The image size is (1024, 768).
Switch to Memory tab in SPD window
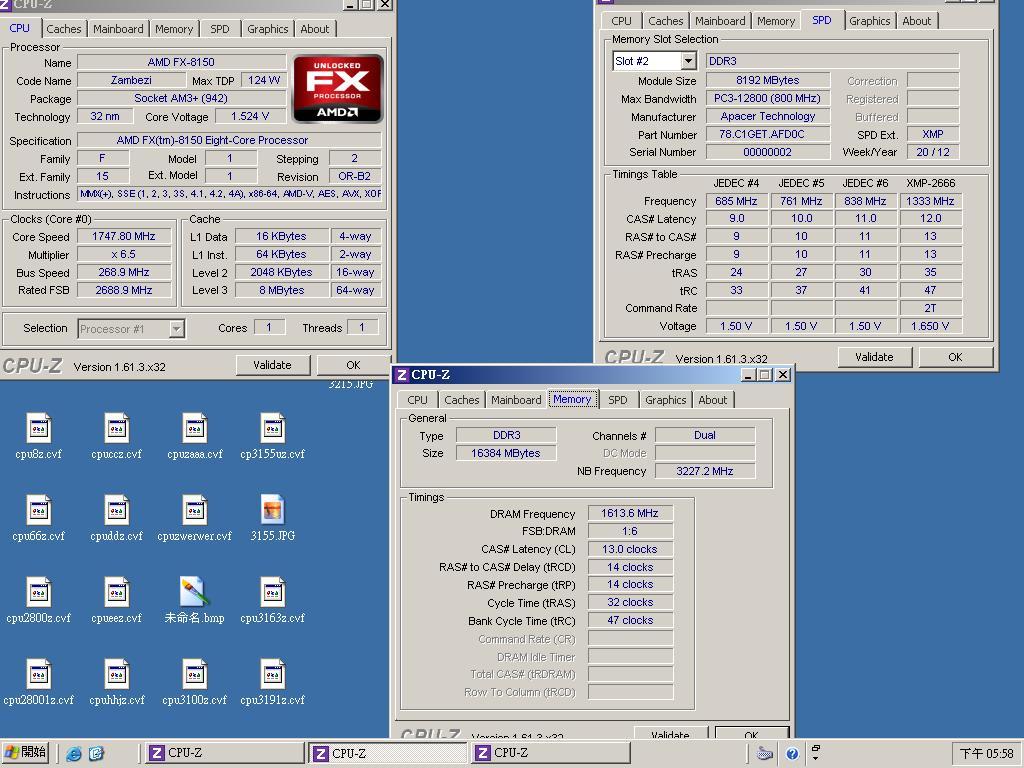coord(776,21)
